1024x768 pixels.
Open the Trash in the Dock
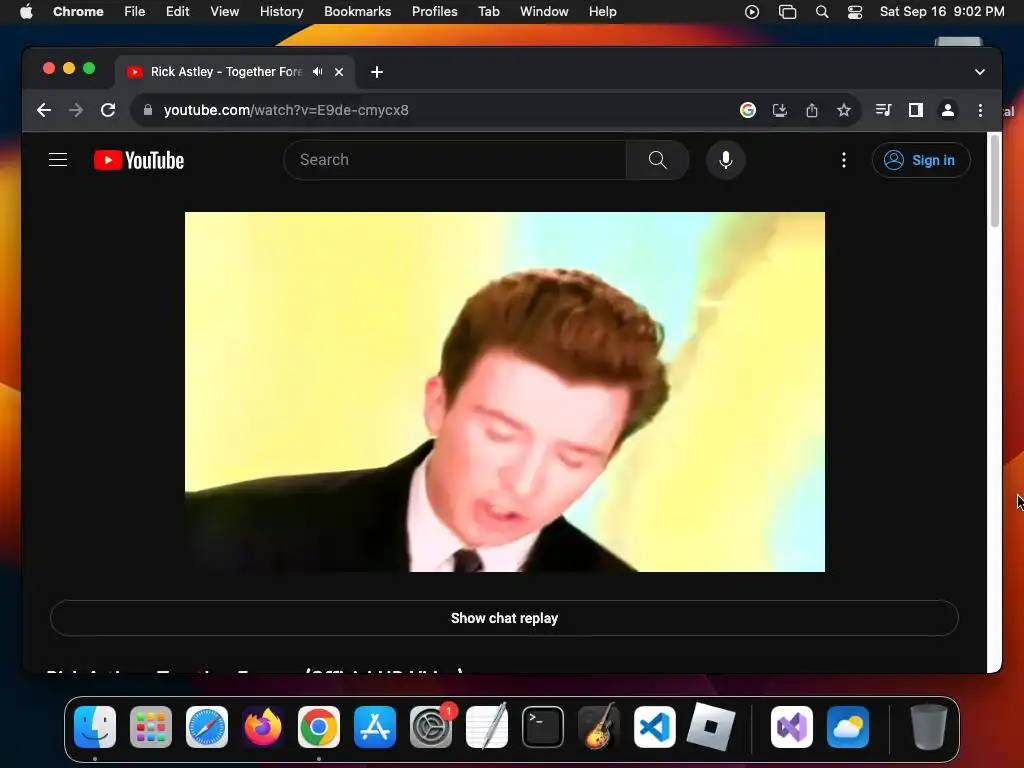(x=929, y=726)
